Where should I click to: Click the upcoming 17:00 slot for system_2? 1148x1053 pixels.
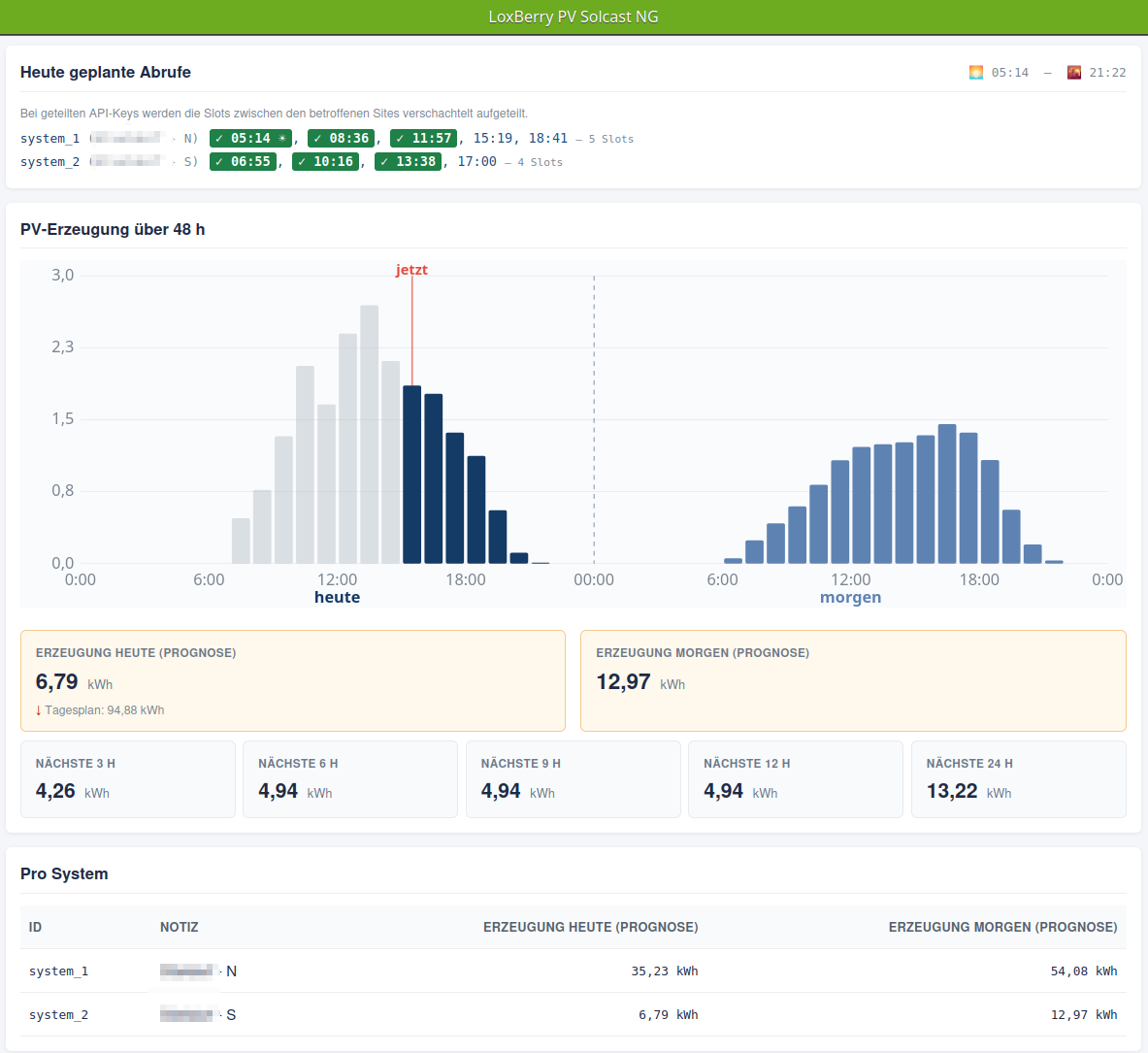(x=477, y=162)
